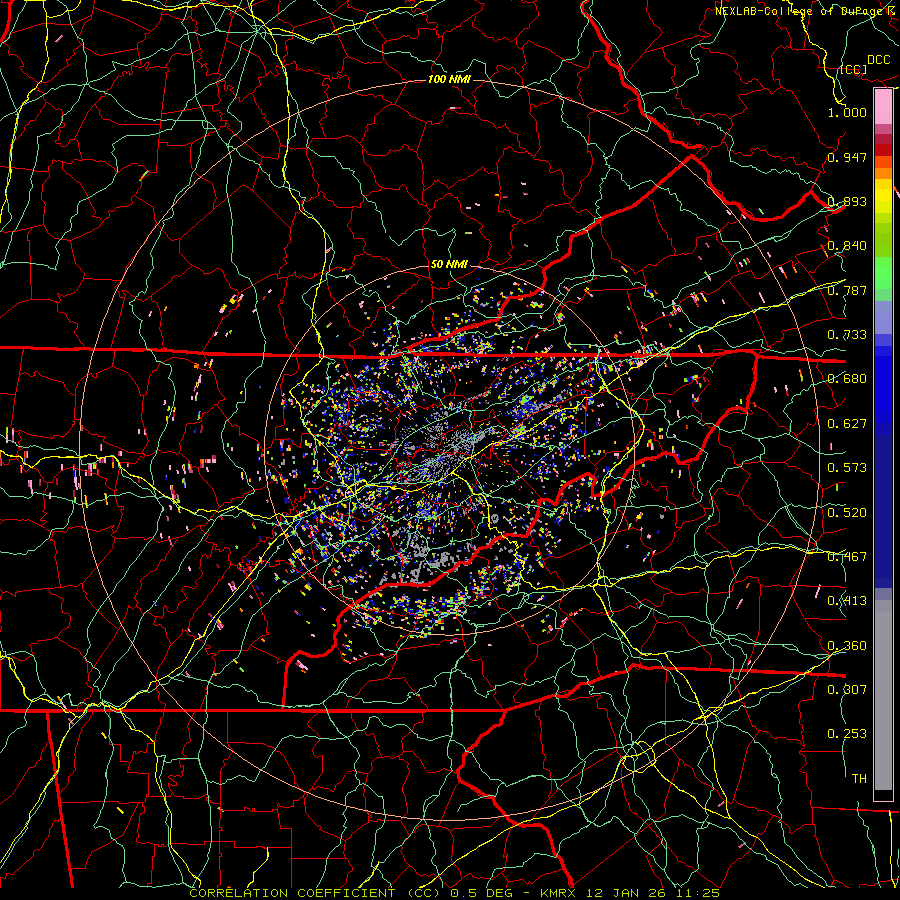The image size is (900, 900).
Task: Pick the gray segment of the color bar
Action: click(883, 695)
